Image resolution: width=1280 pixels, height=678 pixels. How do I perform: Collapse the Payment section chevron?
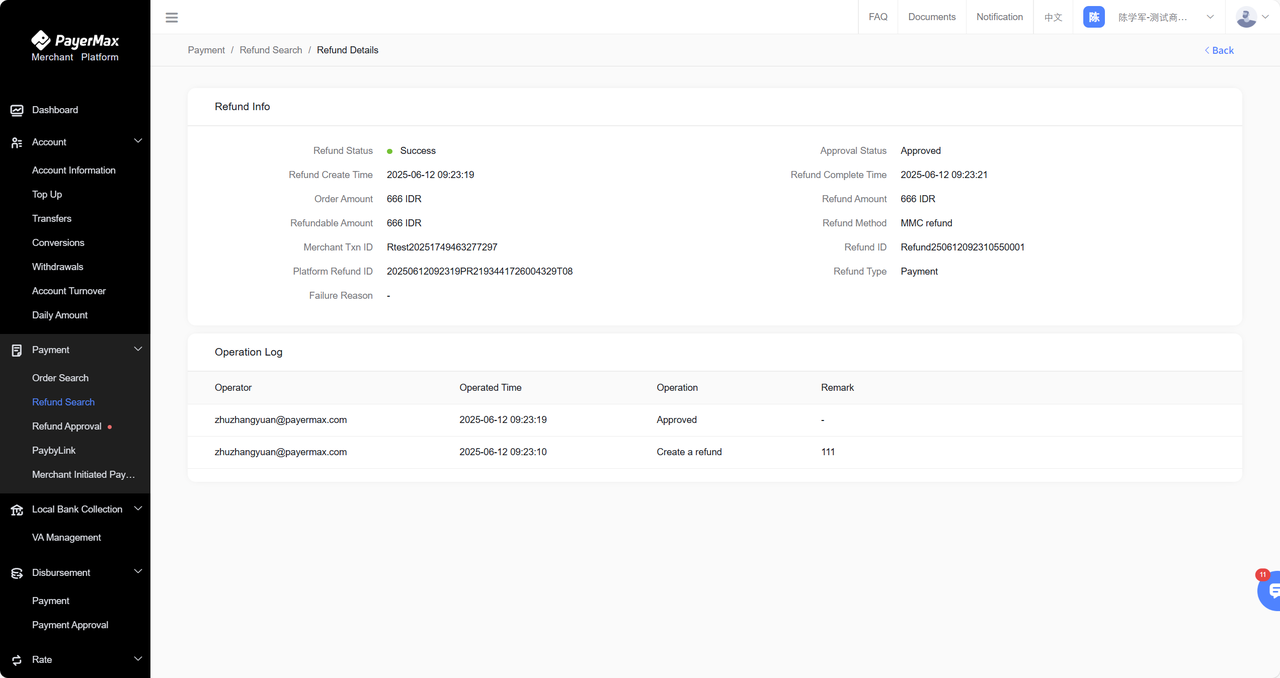[x=138, y=349]
